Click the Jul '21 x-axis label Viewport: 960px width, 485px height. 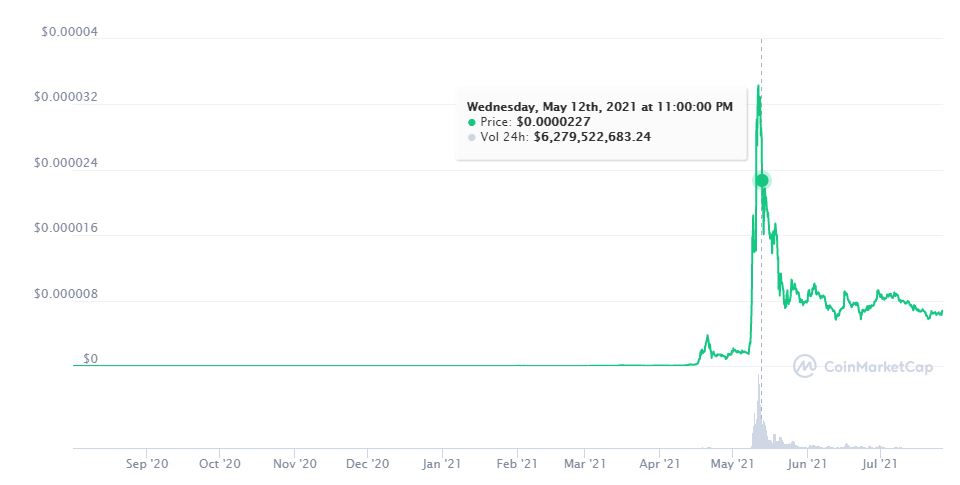click(878, 464)
